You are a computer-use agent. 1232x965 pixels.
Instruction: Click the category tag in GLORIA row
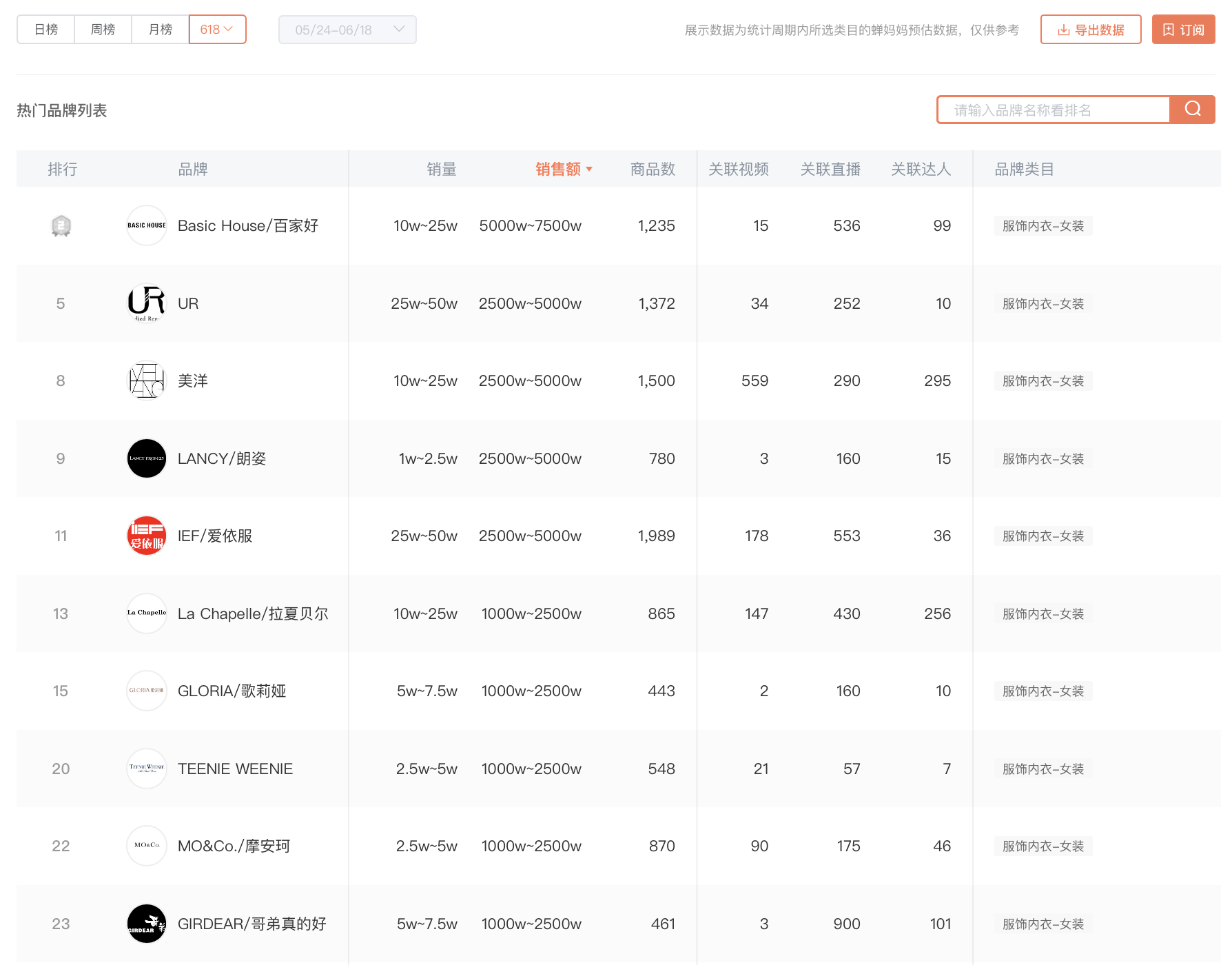(x=1043, y=691)
